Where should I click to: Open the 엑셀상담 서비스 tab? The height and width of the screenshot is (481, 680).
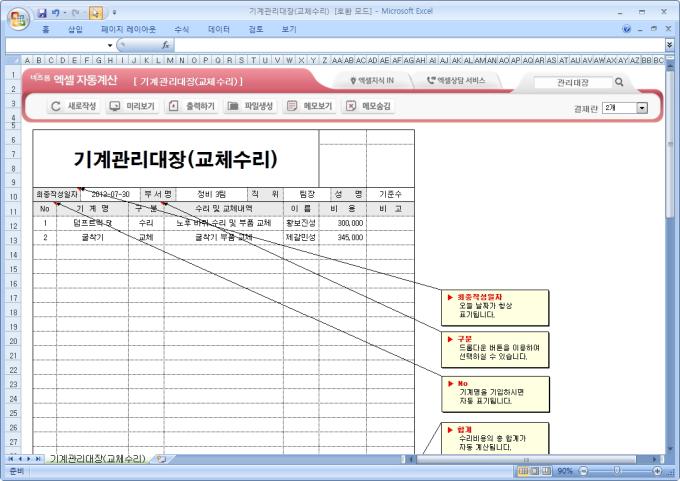point(456,80)
